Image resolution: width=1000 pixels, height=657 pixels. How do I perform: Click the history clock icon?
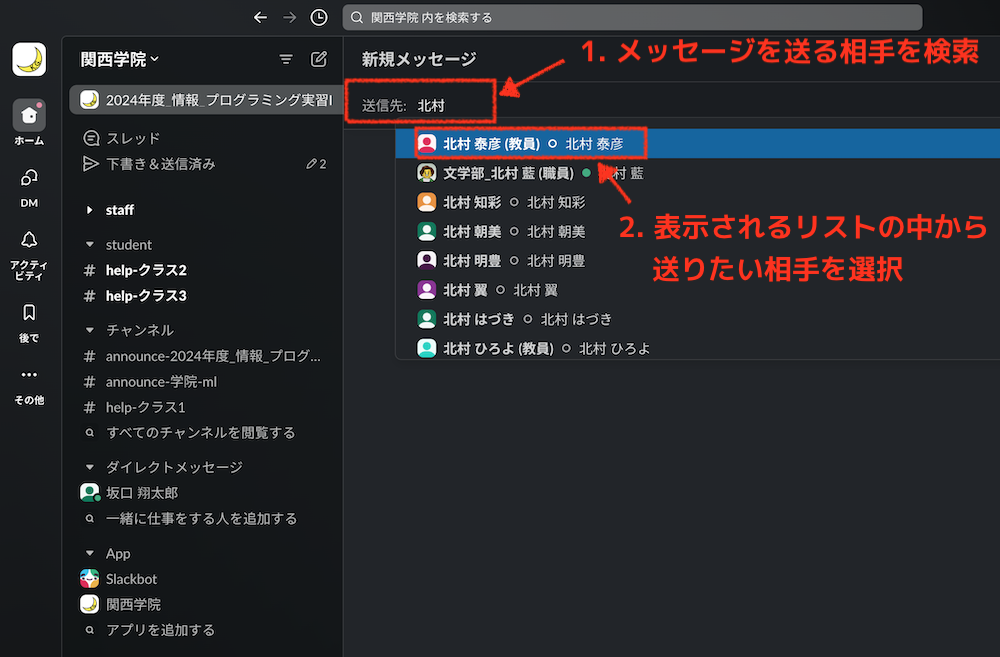(319, 17)
